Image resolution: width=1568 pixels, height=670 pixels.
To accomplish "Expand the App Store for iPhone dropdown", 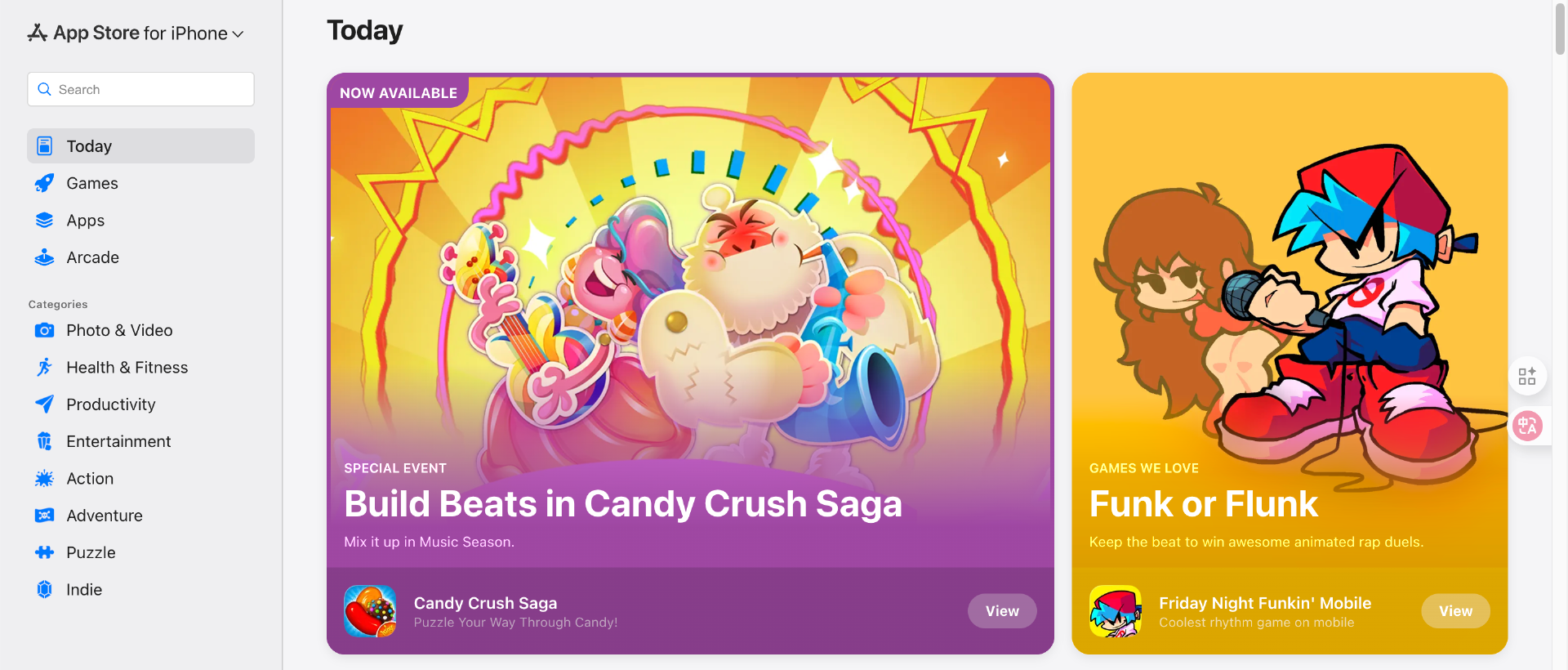I will 238,34.
